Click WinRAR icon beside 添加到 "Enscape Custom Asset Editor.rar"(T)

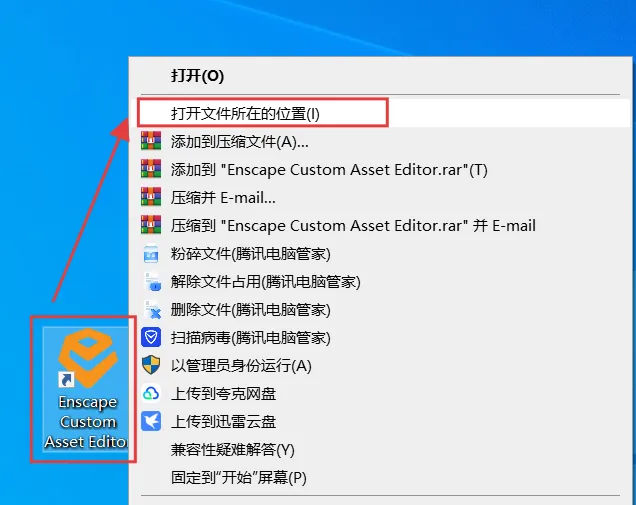click(x=151, y=169)
